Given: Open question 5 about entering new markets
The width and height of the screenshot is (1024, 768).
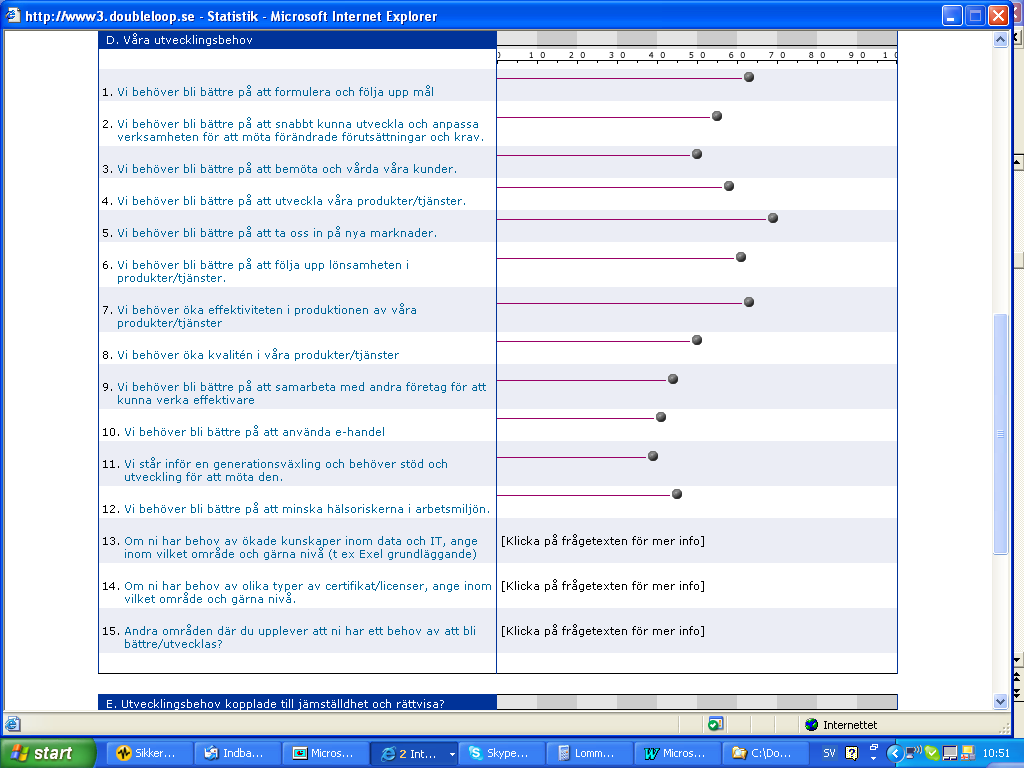Looking at the screenshot, I should point(277,233).
